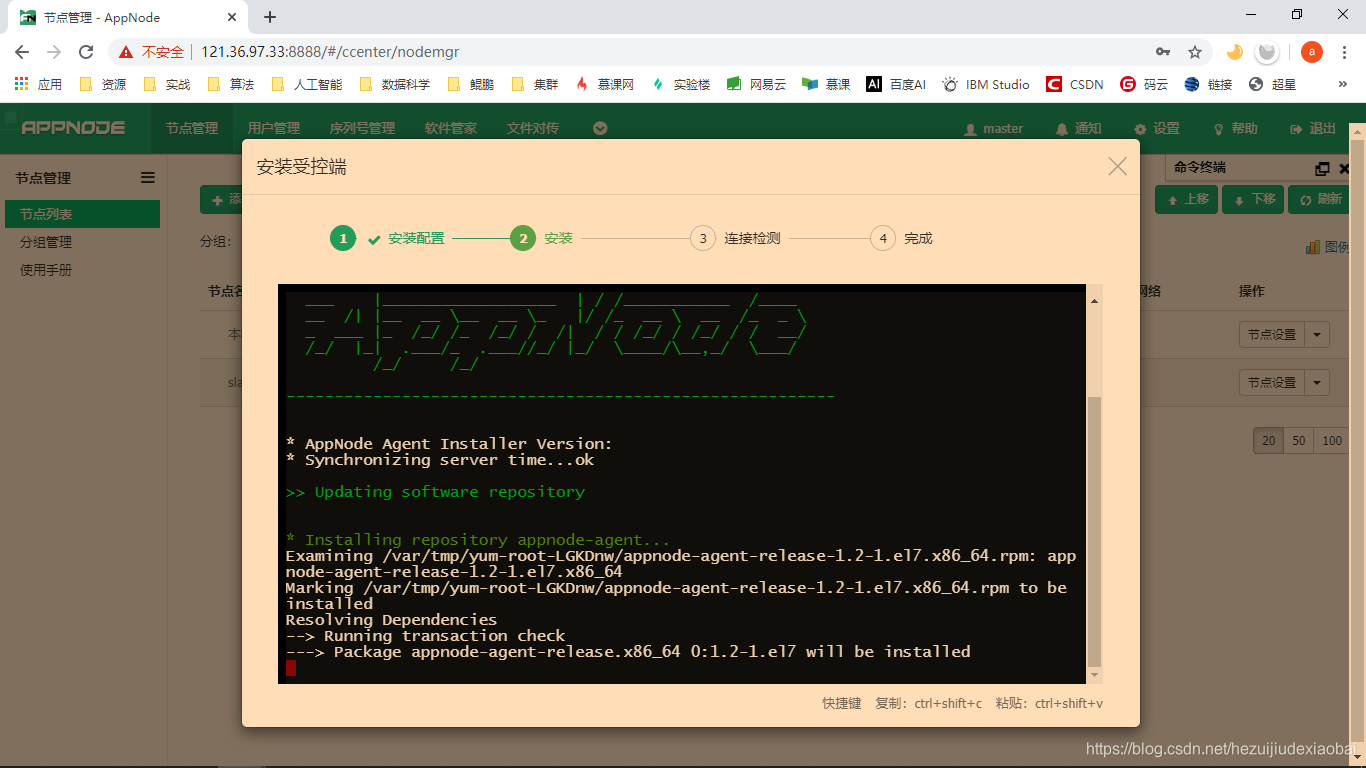The height and width of the screenshot is (768, 1366).
Task: Restore the 命令终端 panel window icon
Action: 1322,169
